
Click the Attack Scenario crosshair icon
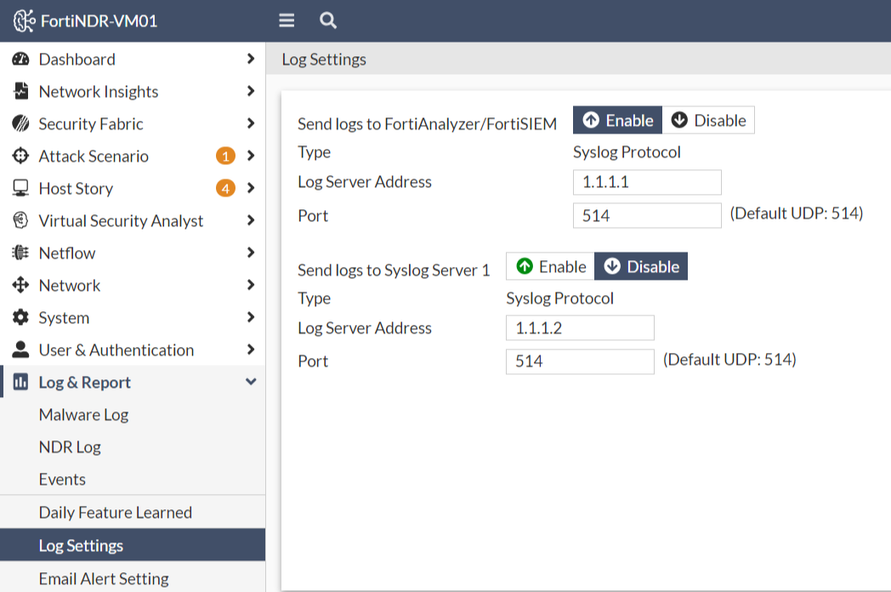point(20,156)
